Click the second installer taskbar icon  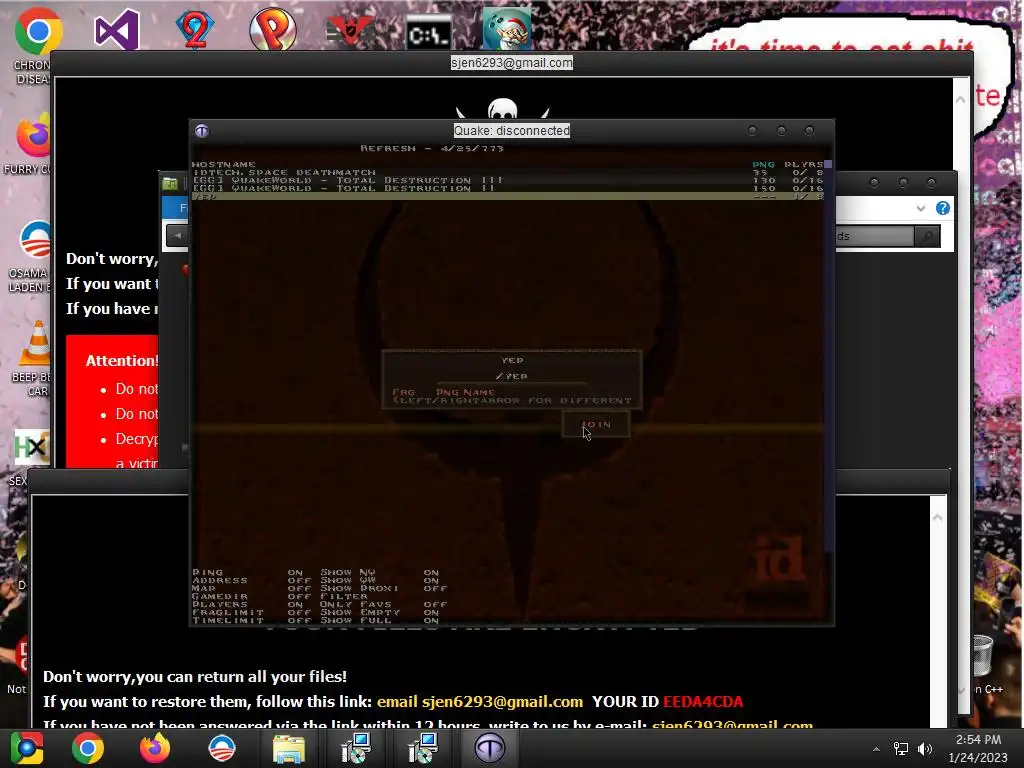(x=423, y=748)
